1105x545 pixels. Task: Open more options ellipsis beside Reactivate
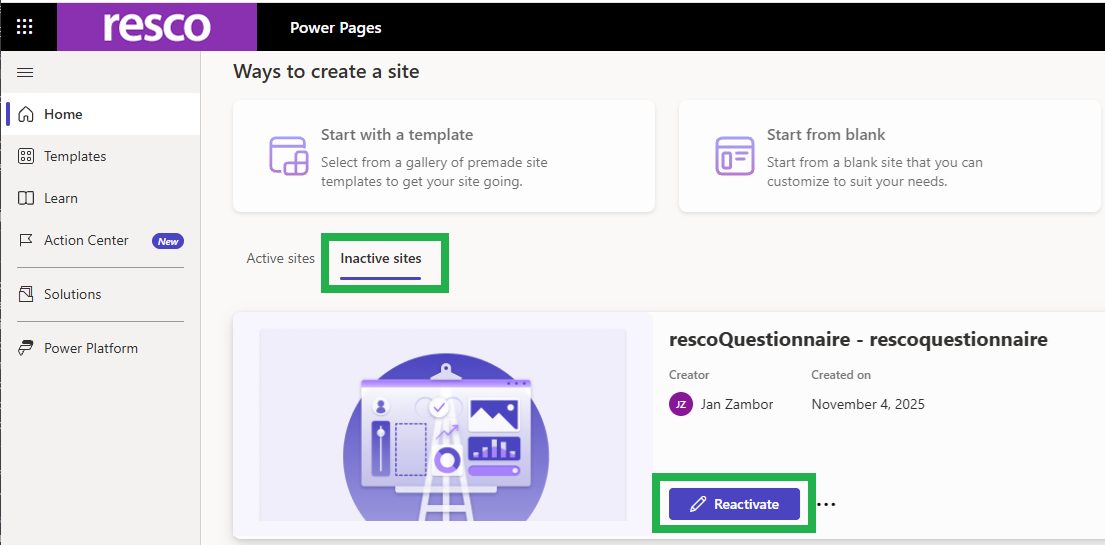tap(826, 504)
